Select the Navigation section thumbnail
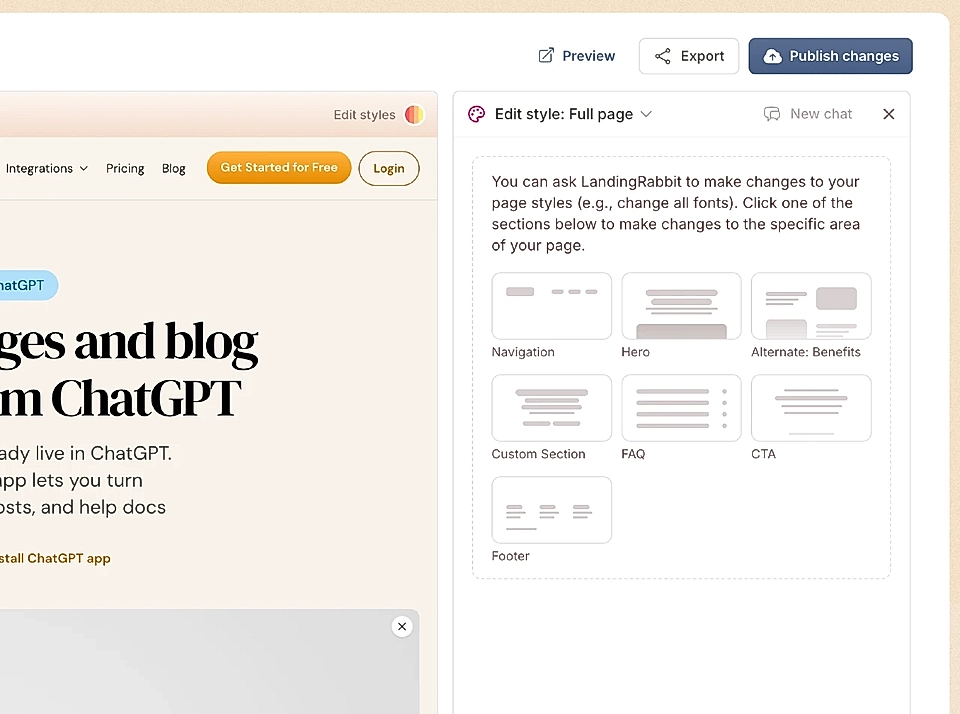 click(x=552, y=306)
